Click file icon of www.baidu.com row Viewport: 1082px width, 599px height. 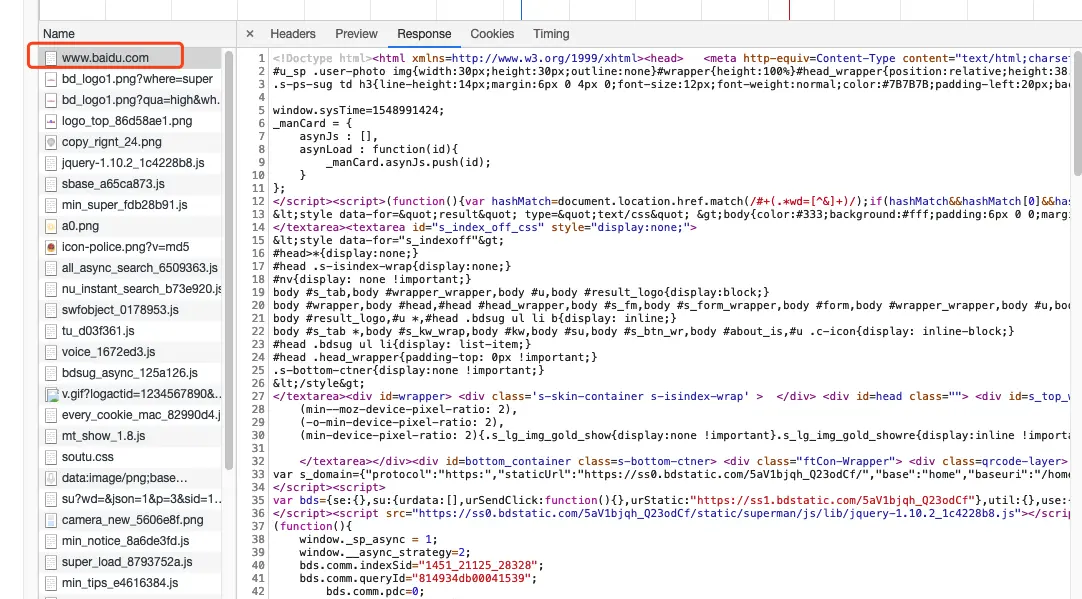point(50,58)
